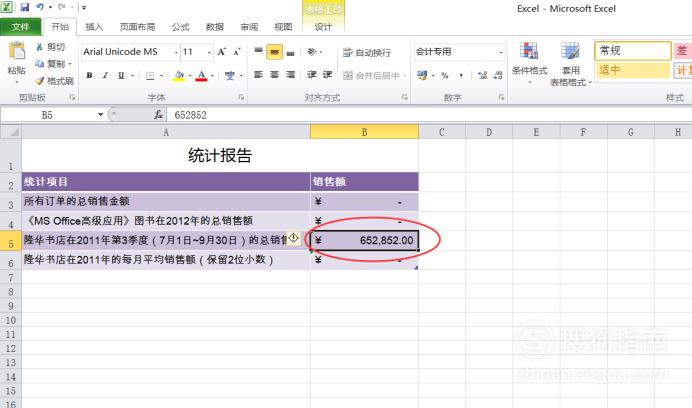Click the Copy (复制) icon
692x408 pixels.
click(40, 64)
